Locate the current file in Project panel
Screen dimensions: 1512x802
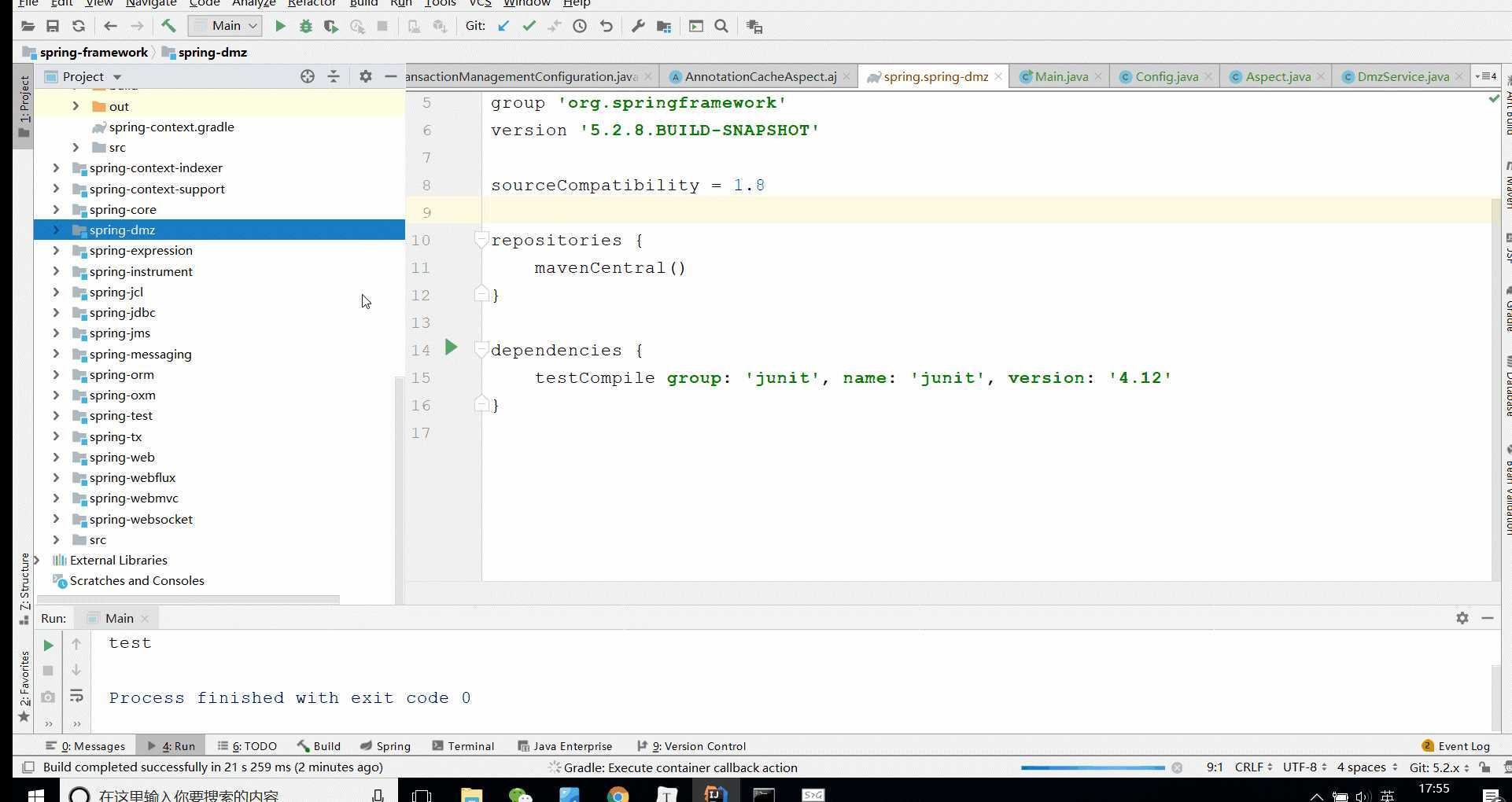click(308, 76)
